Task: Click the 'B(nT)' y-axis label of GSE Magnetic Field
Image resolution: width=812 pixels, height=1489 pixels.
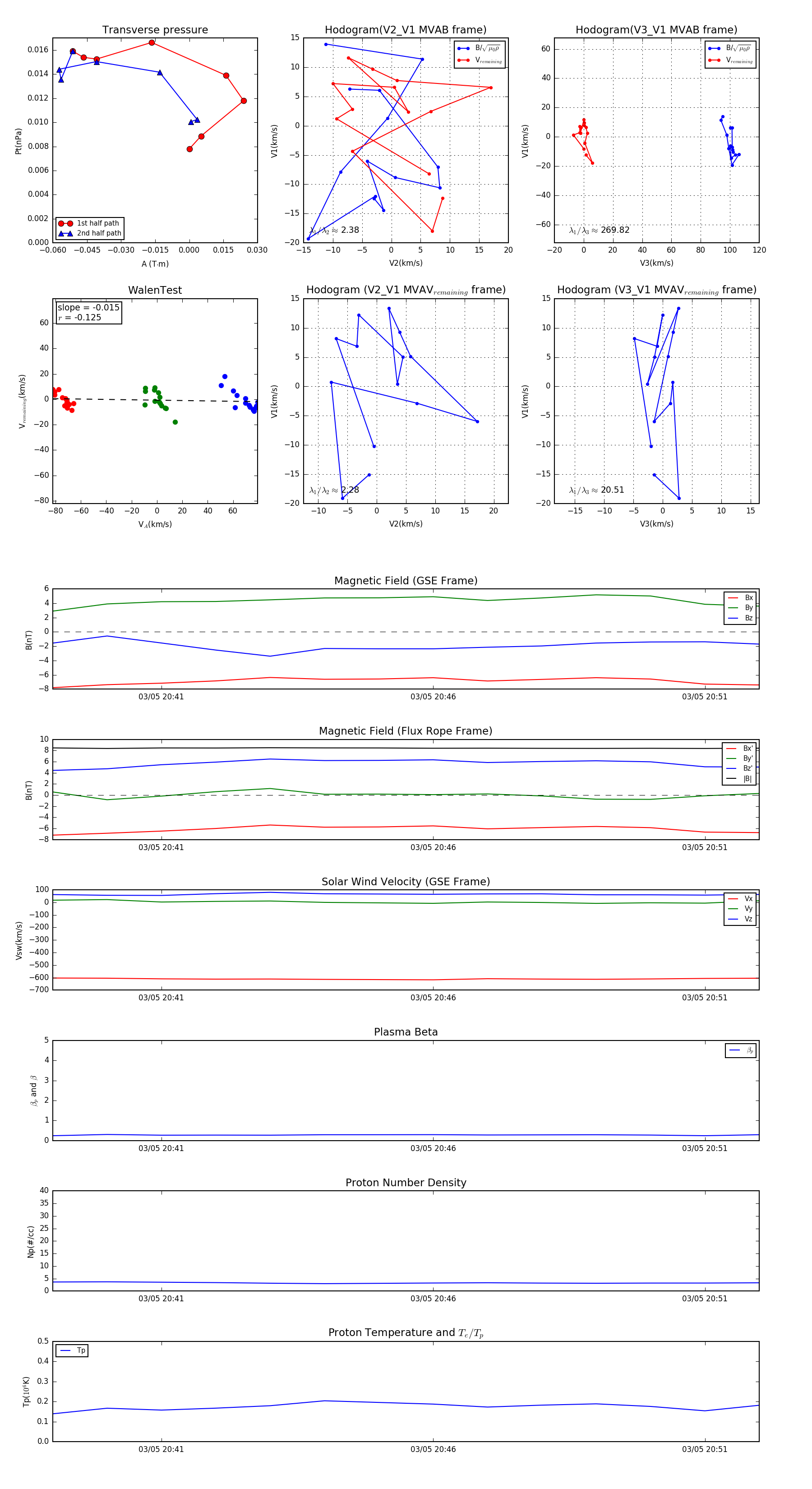Action: tap(29, 639)
